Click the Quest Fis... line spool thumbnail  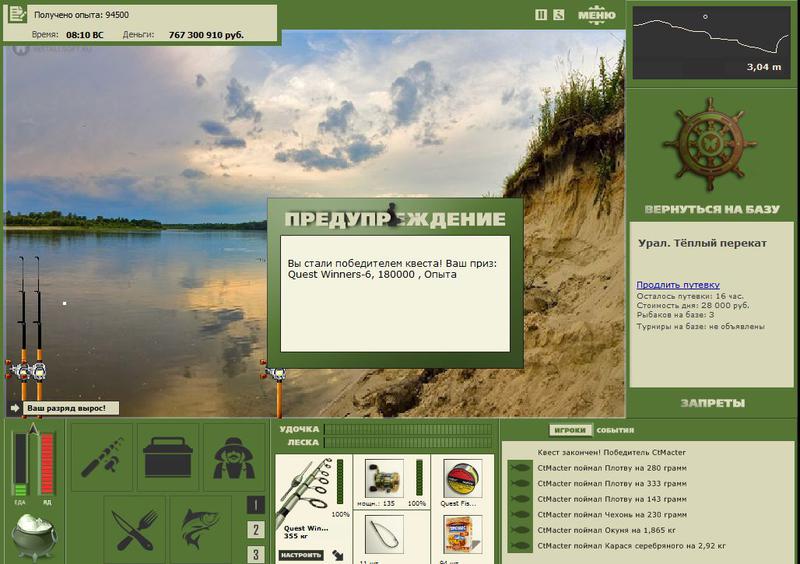[462, 478]
